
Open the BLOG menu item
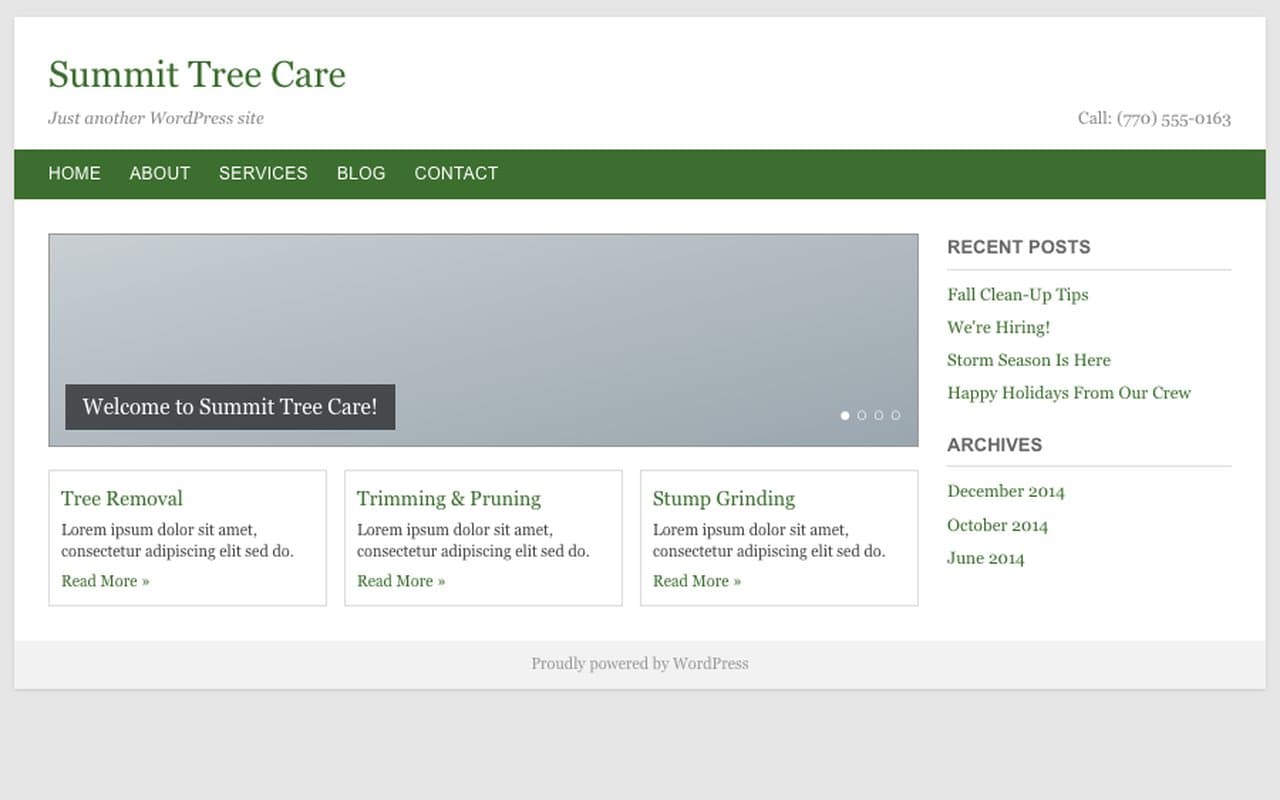(x=361, y=173)
